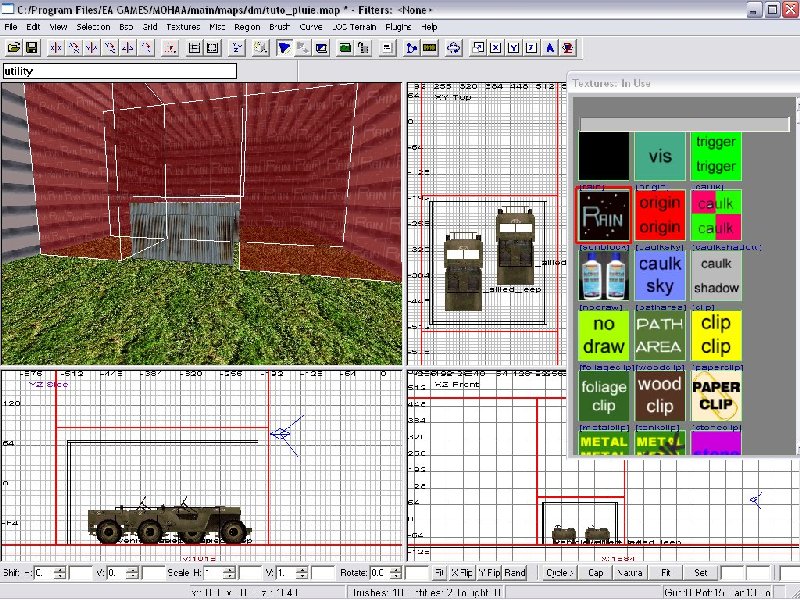Viewport: 800px width, 600px height.
Task: Click the Open map folder icon
Action: tap(14, 48)
